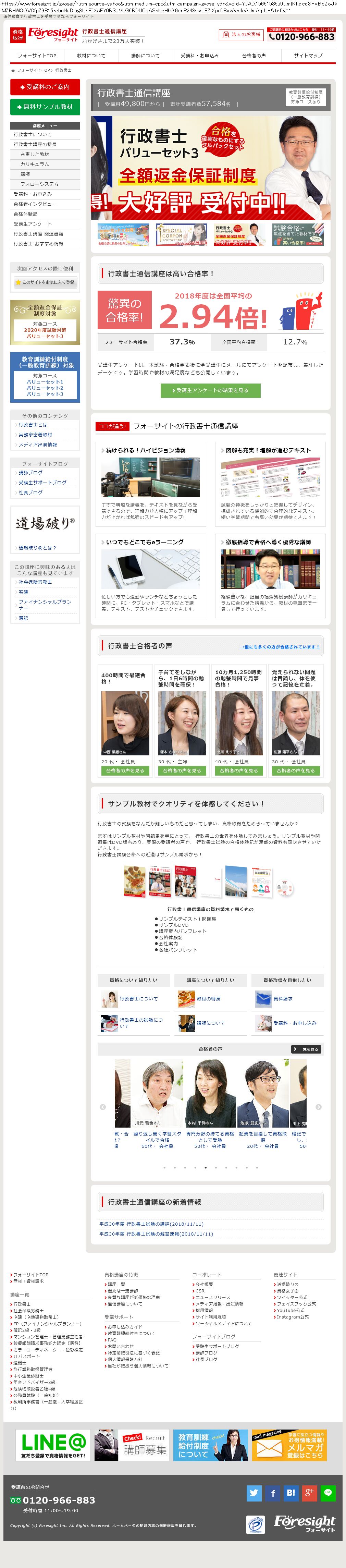Select the last carousel pagination dot

click(x=257, y=1167)
